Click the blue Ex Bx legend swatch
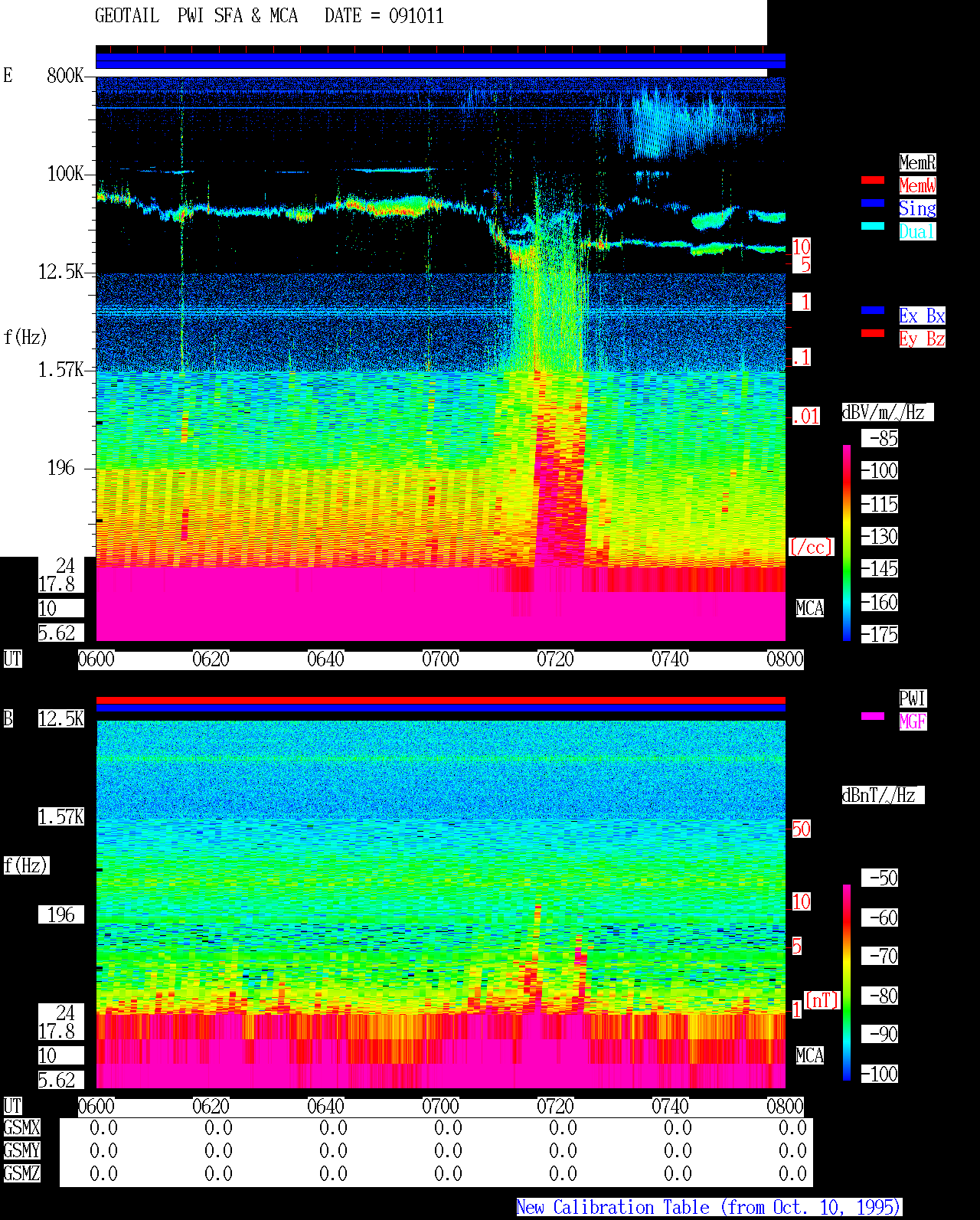Screen dimensions: 980x1220 point(873,310)
